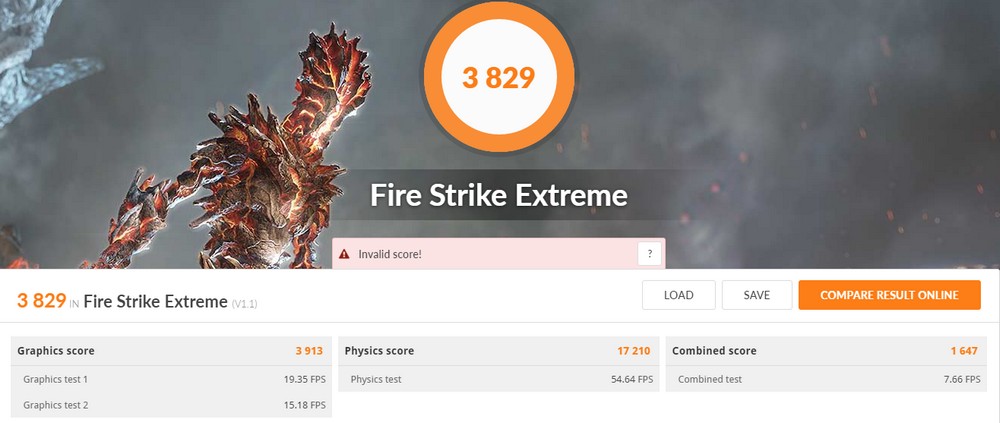The width and height of the screenshot is (1000, 423).
Task: Click the Invalid score! message text
Action: (x=390, y=254)
